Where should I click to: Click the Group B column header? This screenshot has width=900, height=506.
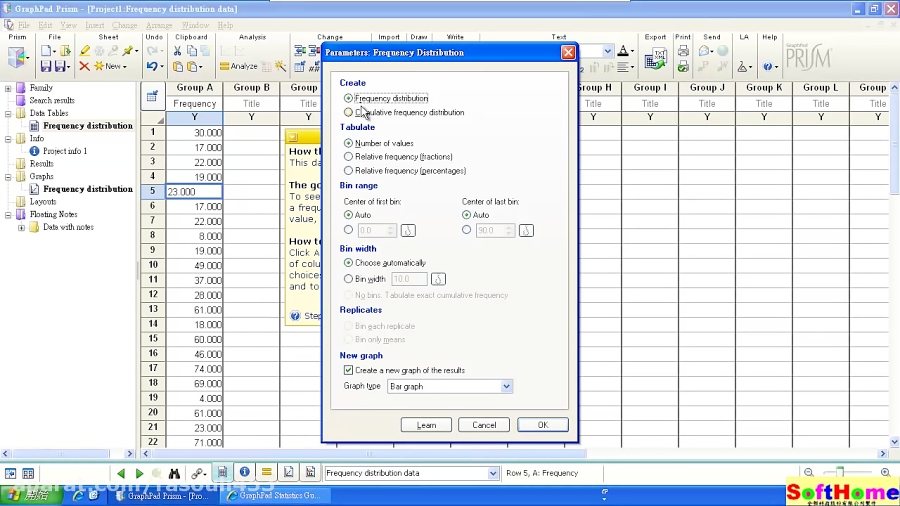pyautogui.click(x=251, y=88)
